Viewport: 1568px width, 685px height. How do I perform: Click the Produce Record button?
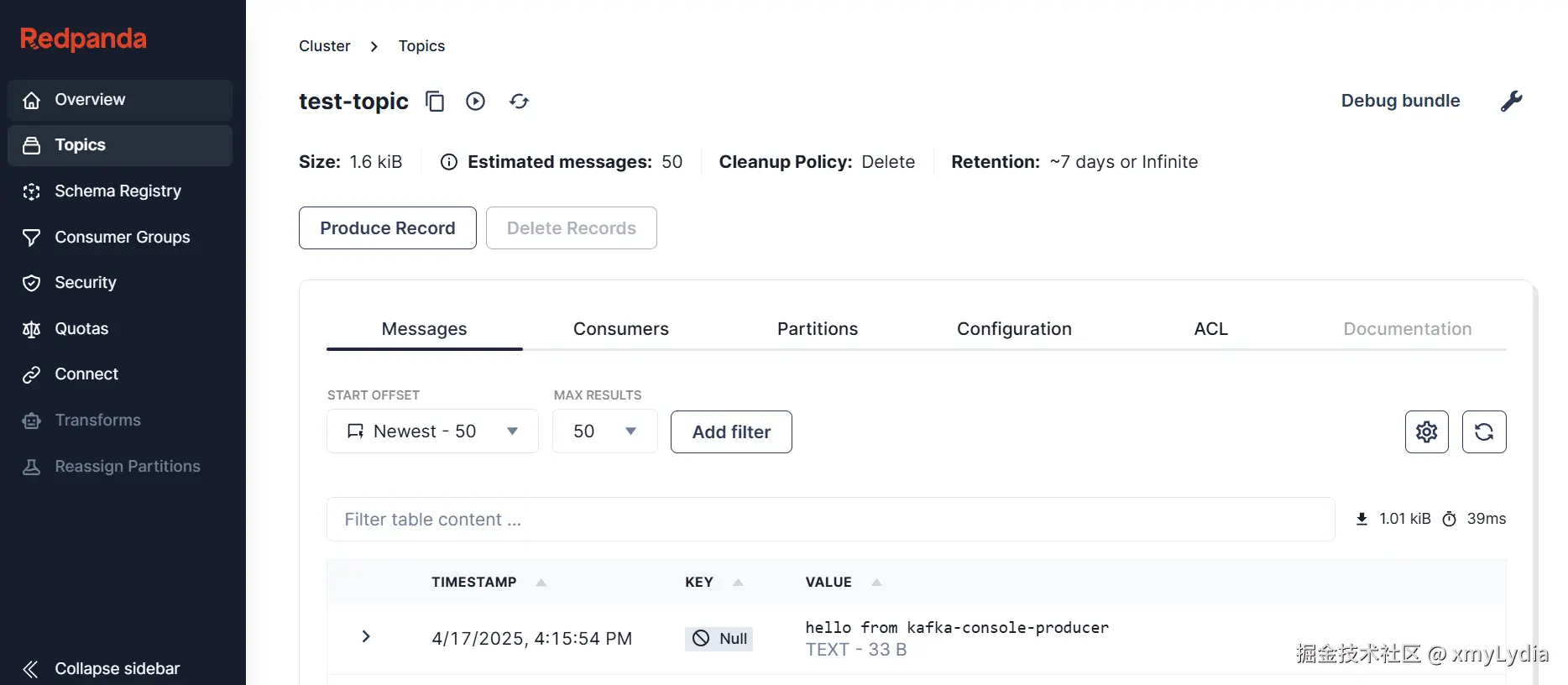387,228
